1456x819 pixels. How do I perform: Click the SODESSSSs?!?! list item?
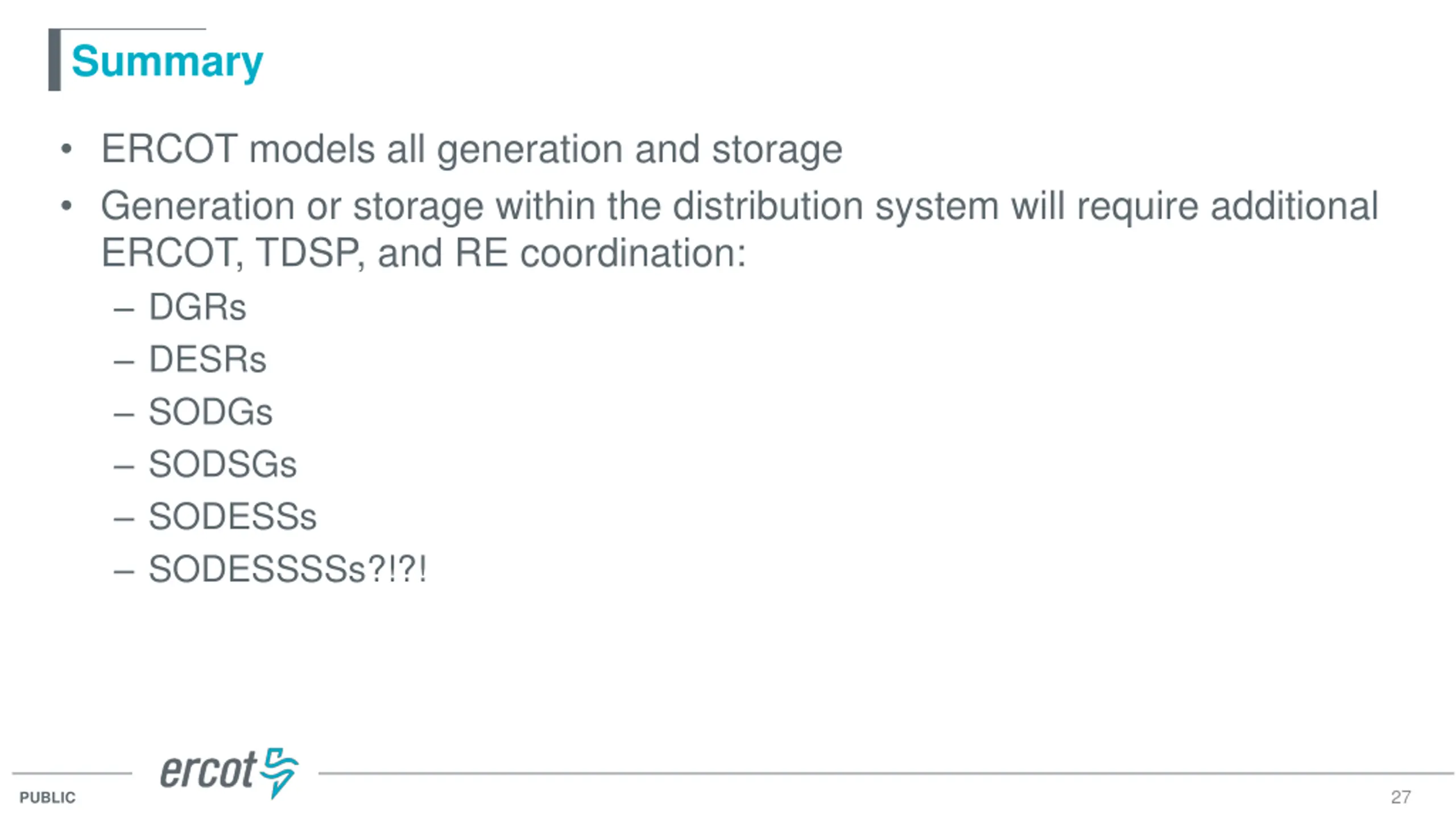288,569
